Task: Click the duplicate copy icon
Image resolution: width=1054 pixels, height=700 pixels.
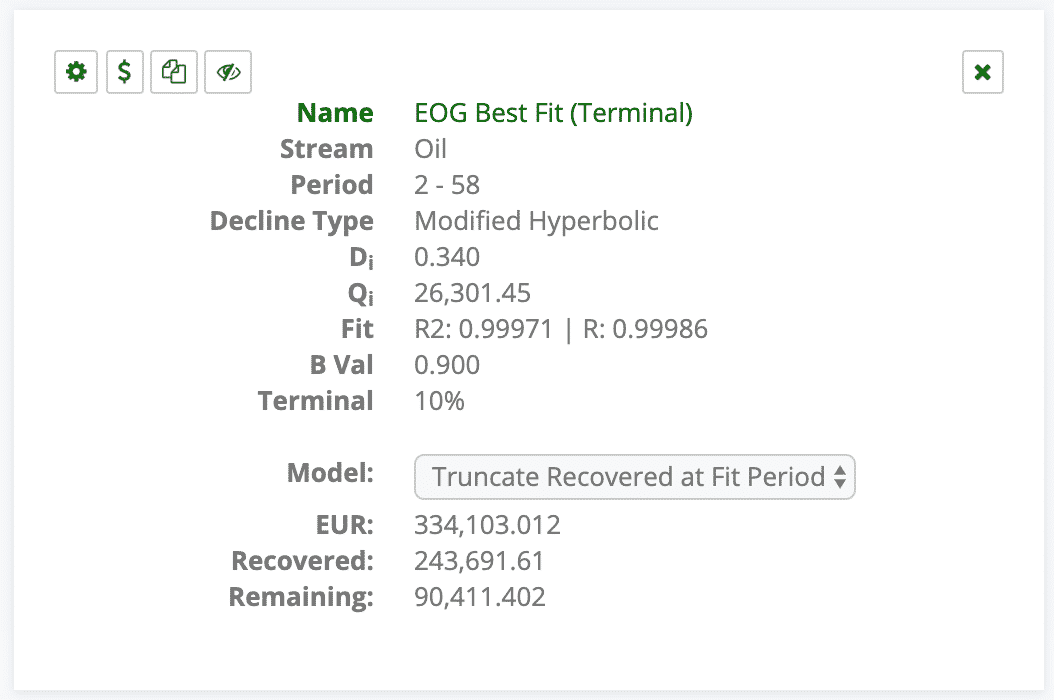Action: [x=174, y=72]
